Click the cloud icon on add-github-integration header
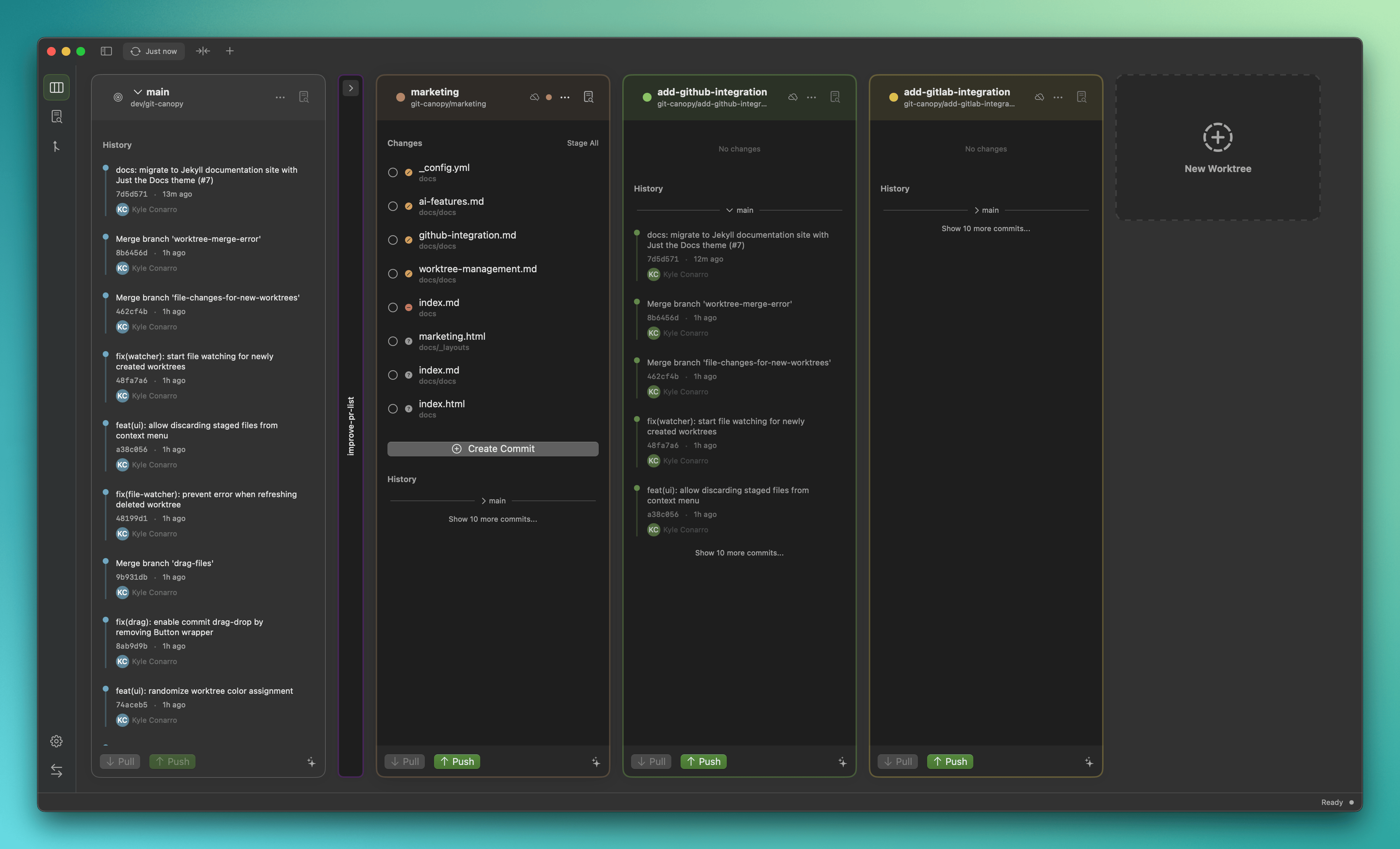Viewport: 1400px width, 849px height. pos(793,96)
